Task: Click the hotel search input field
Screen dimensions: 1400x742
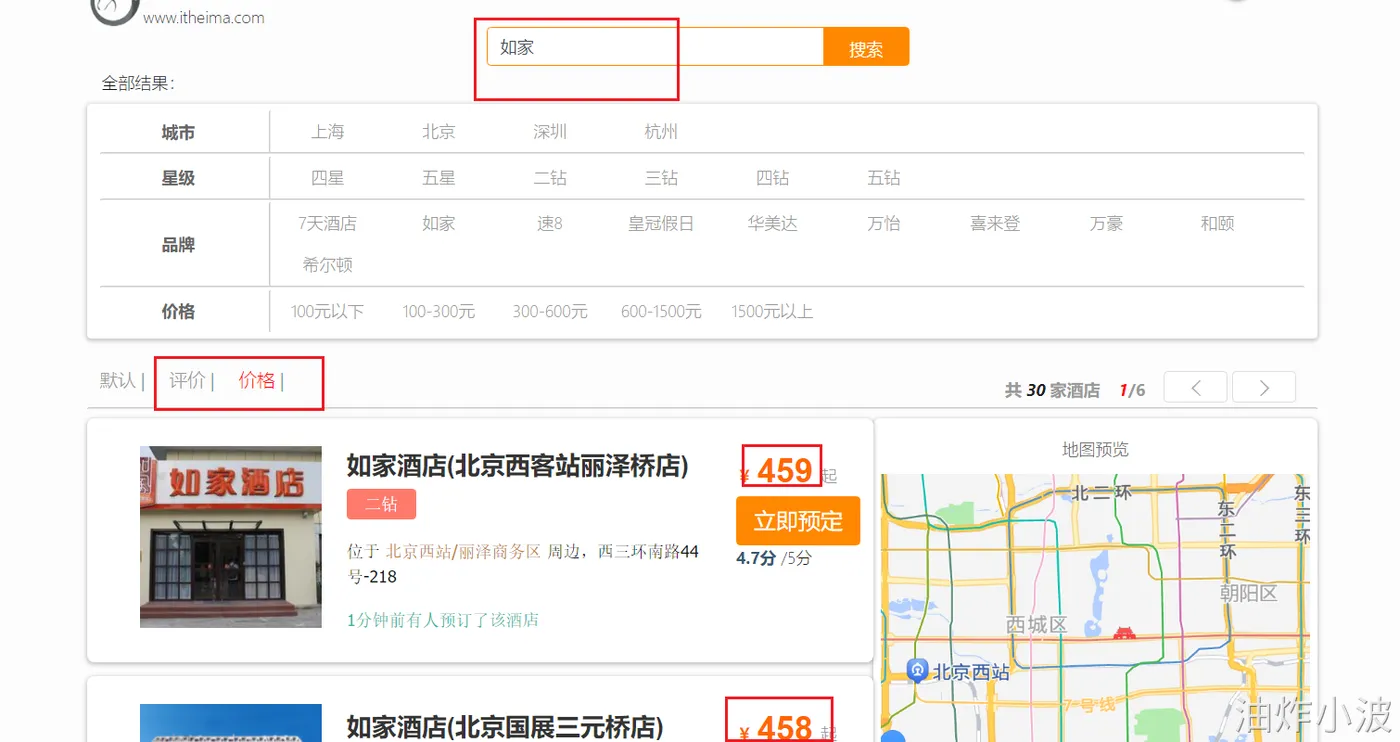Action: (x=655, y=47)
